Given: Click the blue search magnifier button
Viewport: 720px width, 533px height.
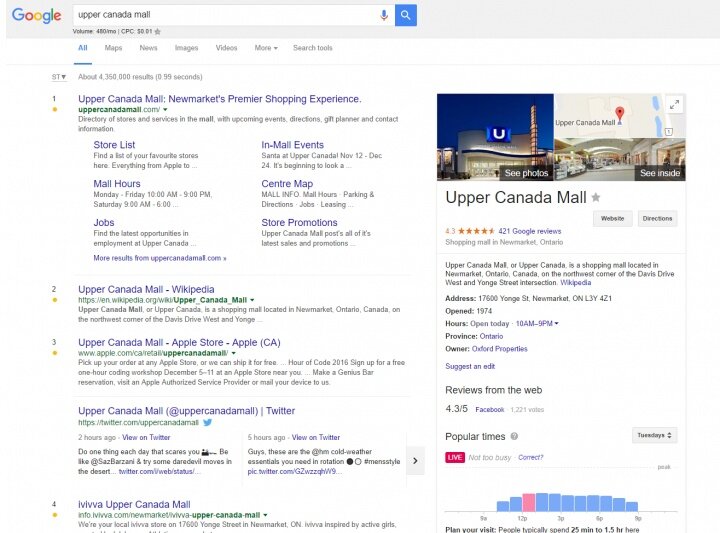Looking at the screenshot, I should (x=405, y=15).
